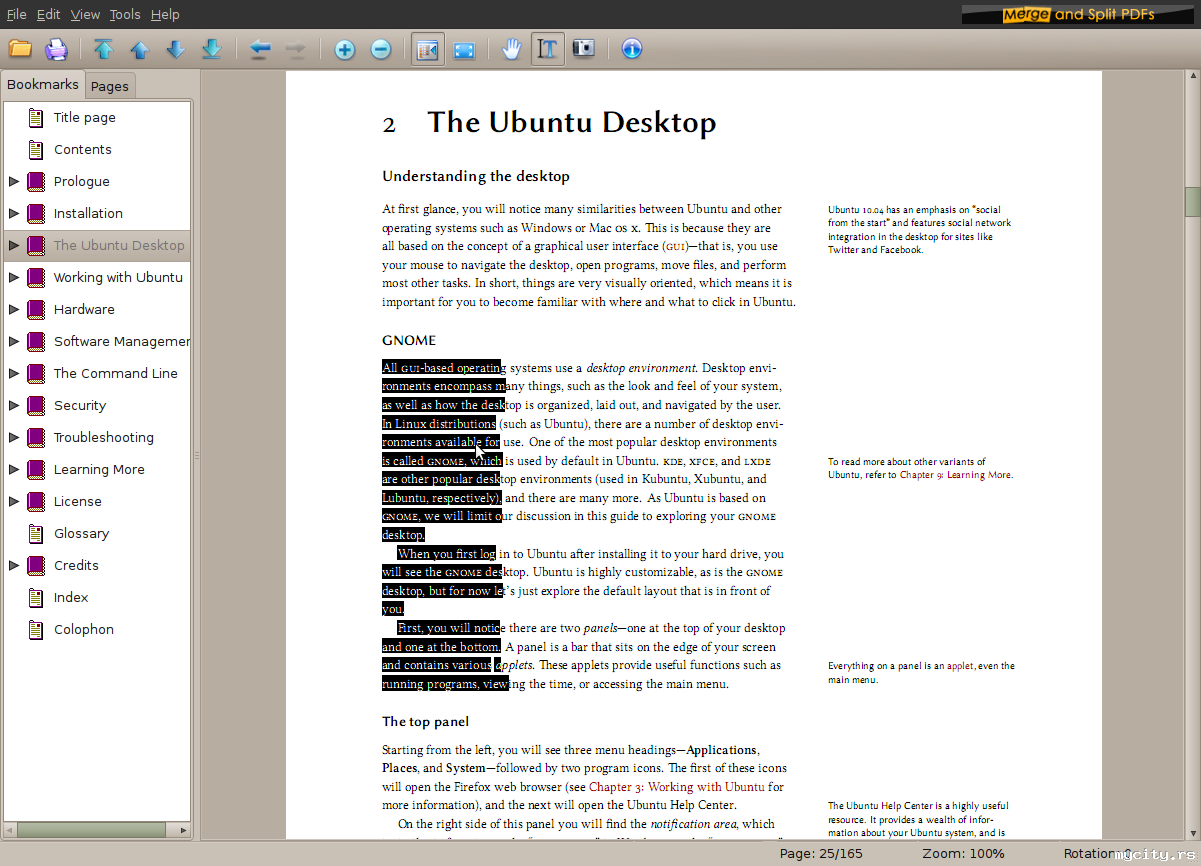Go forward with the grayed right arrow icon
Viewport: 1201px width, 866px height.
(x=296, y=48)
